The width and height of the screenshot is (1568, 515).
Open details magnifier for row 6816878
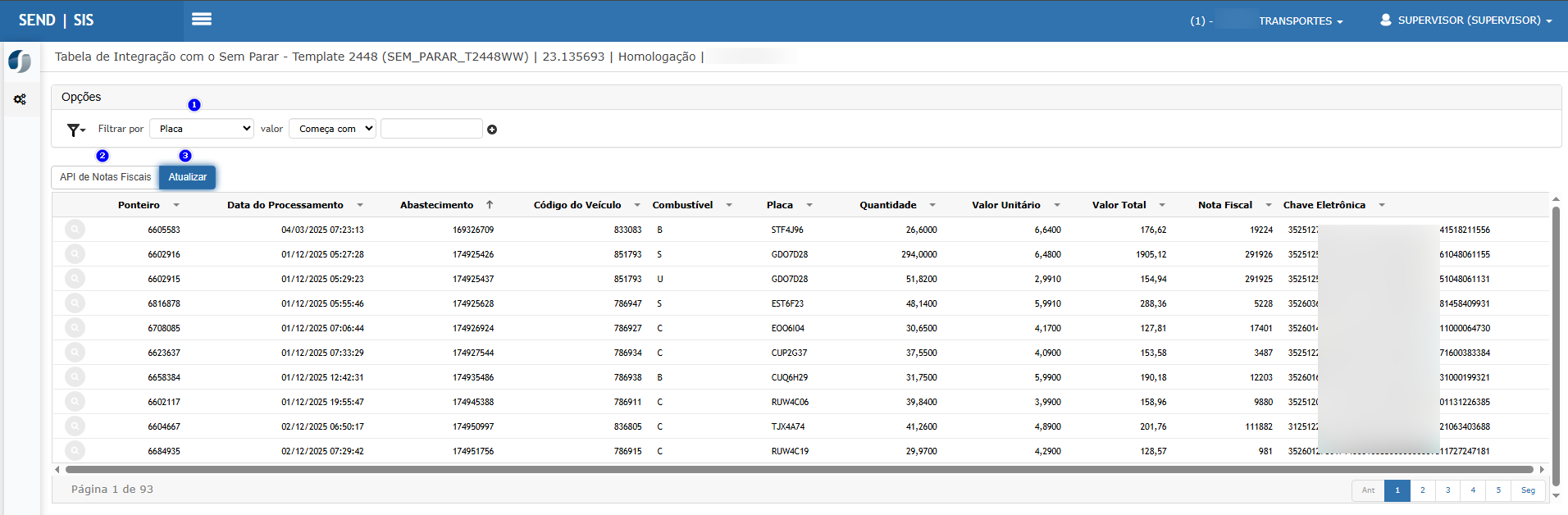(75, 303)
